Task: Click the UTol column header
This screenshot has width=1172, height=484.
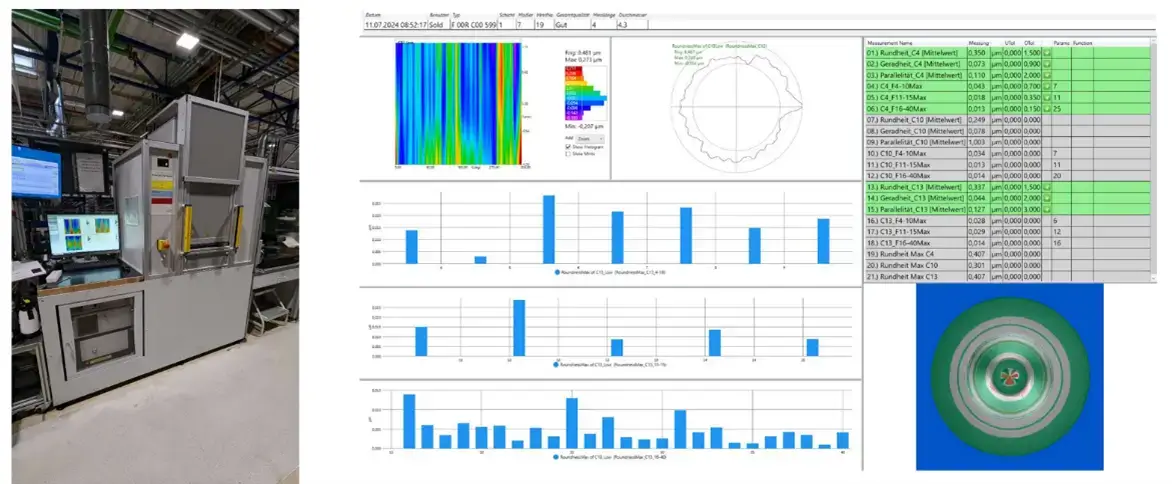Action: click(x=1010, y=43)
